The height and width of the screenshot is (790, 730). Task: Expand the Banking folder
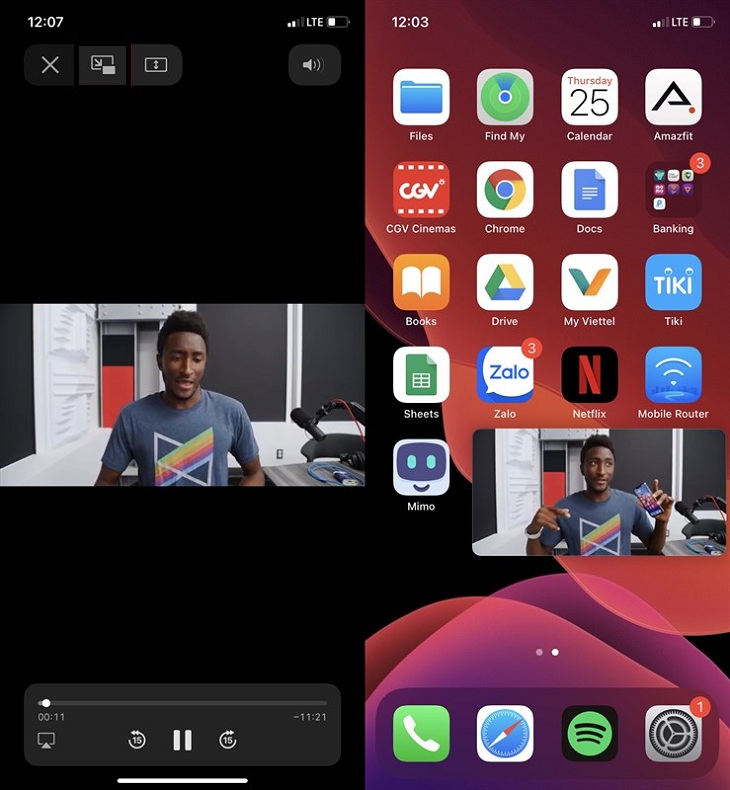click(x=673, y=189)
